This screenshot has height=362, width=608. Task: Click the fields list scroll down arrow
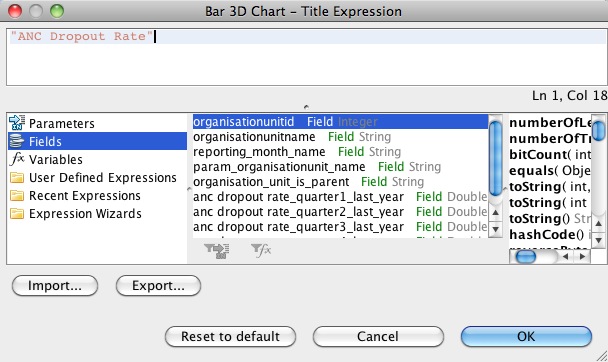pyautogui.click(x=495, y=229)
